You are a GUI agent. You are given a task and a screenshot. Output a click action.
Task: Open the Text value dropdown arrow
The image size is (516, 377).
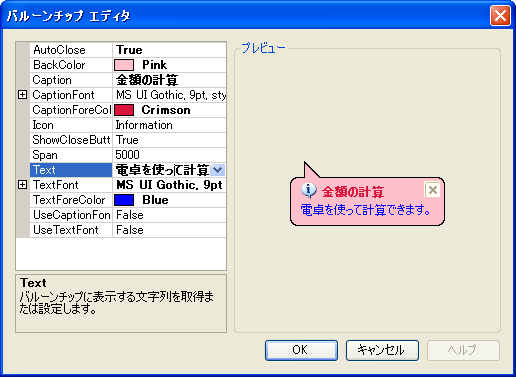click(x=218, y=170)
